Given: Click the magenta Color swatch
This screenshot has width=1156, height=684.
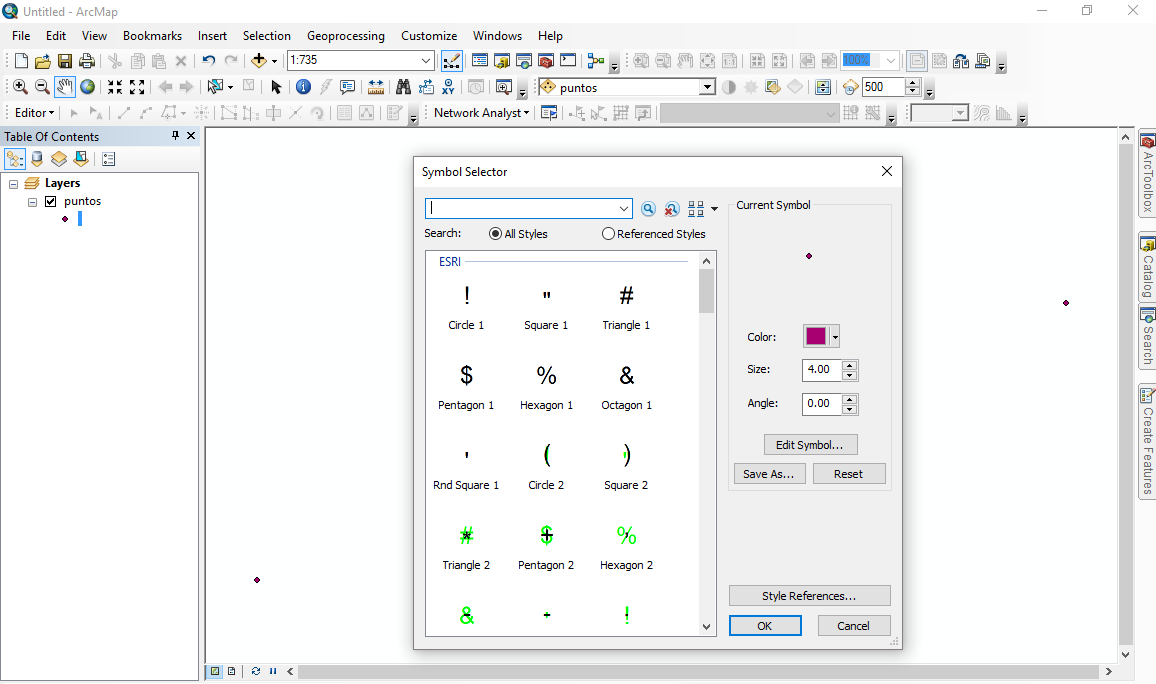Looking at the screenshot, I should 816,337.
